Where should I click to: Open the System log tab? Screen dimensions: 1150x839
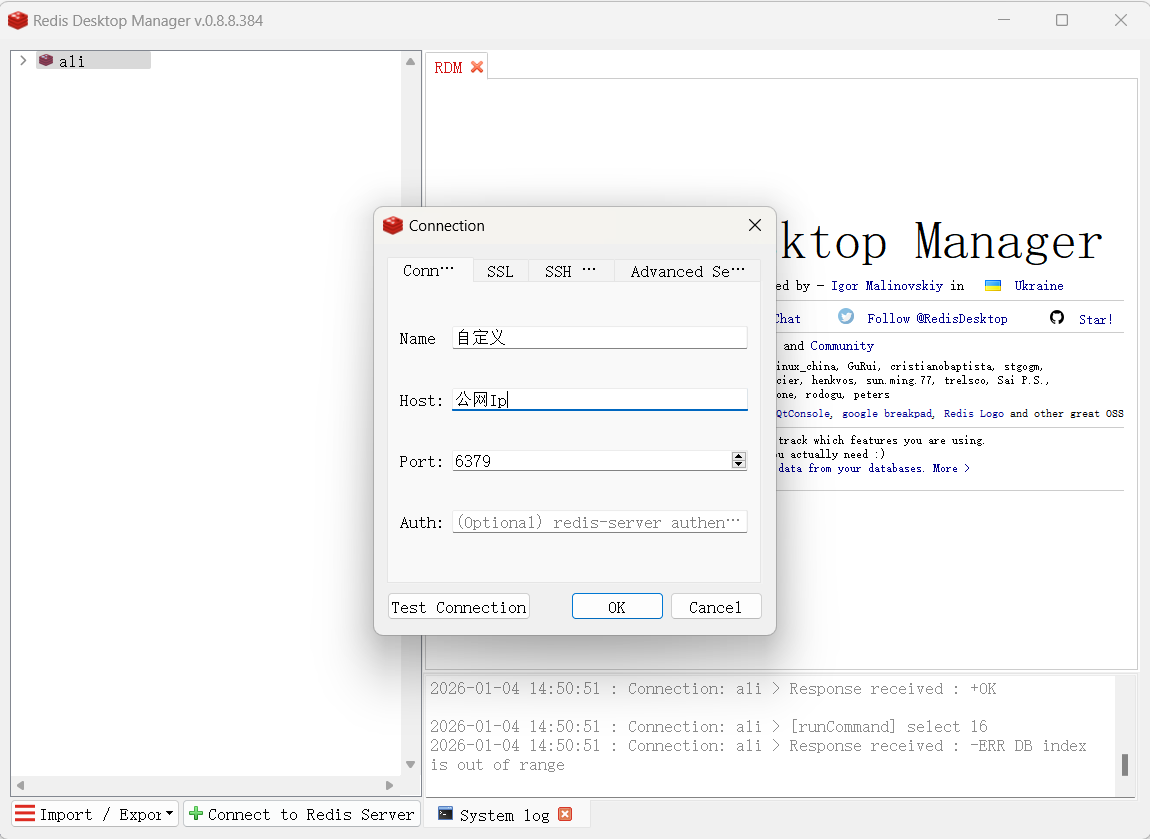tap(504, 815)
